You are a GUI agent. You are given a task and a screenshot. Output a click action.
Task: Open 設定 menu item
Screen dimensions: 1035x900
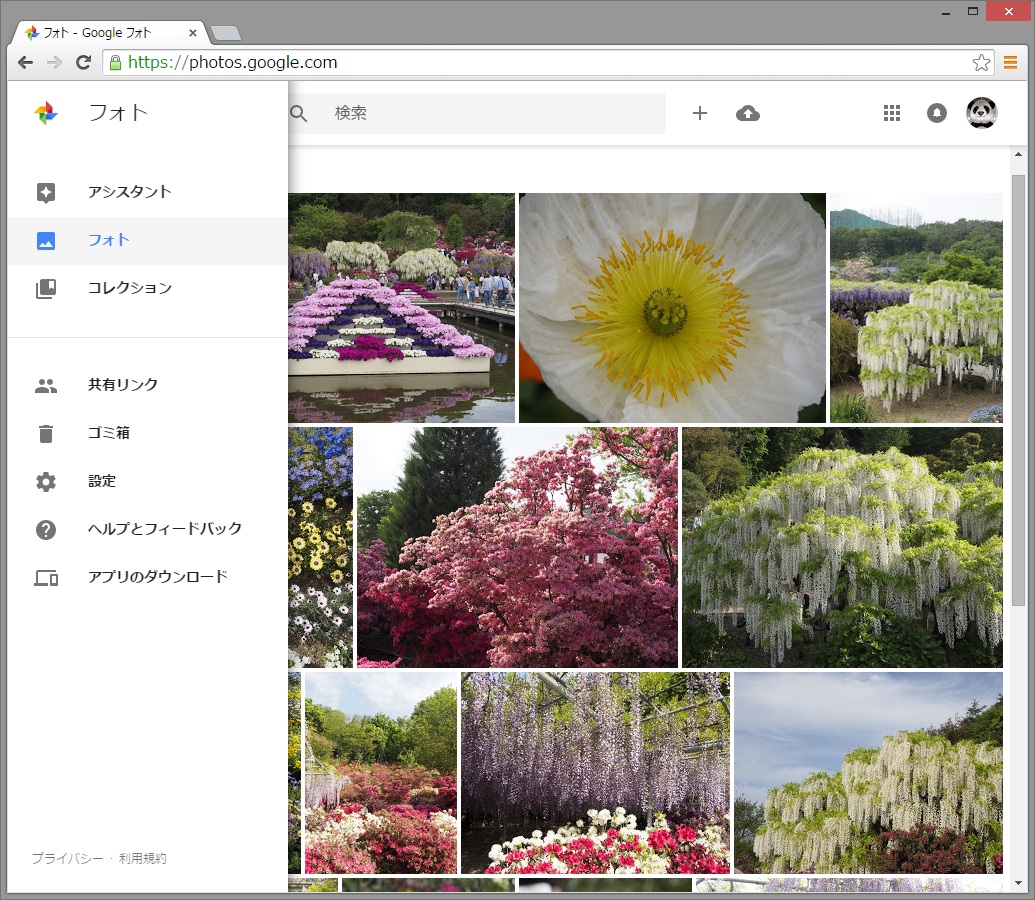click(x=148, y=482)
